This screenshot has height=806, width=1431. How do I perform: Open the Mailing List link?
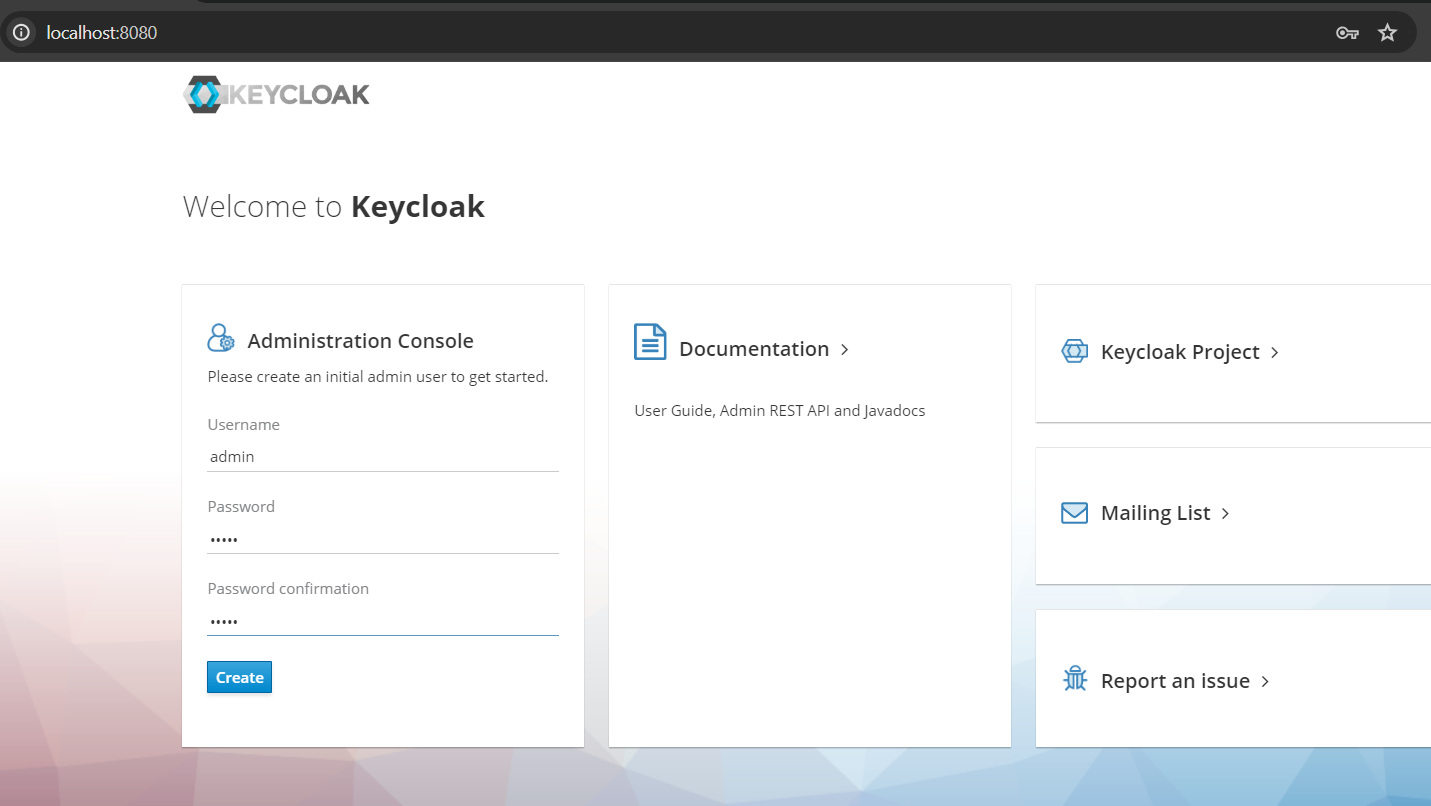coord(1156,513)
